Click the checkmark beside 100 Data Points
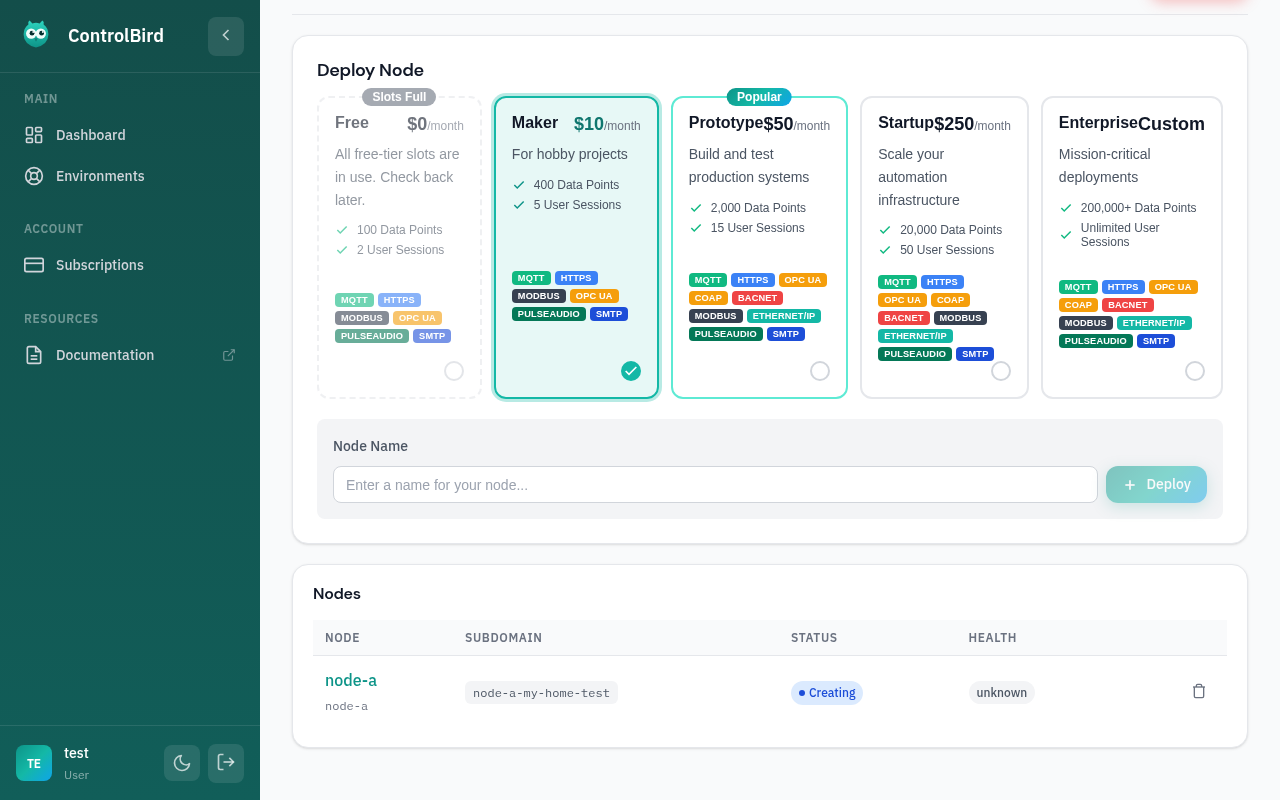The height and width of the screenshot is (800, 1280). click(342, 230)
